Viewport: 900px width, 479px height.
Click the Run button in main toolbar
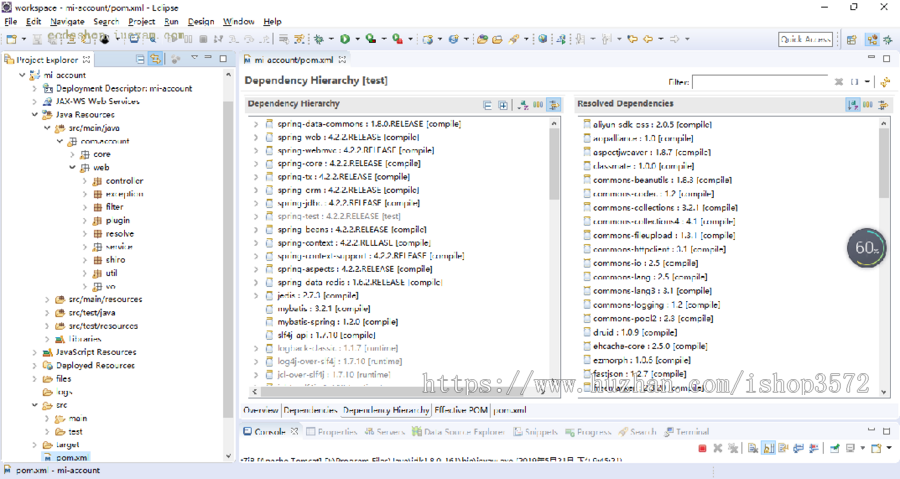tap(344, 39)
